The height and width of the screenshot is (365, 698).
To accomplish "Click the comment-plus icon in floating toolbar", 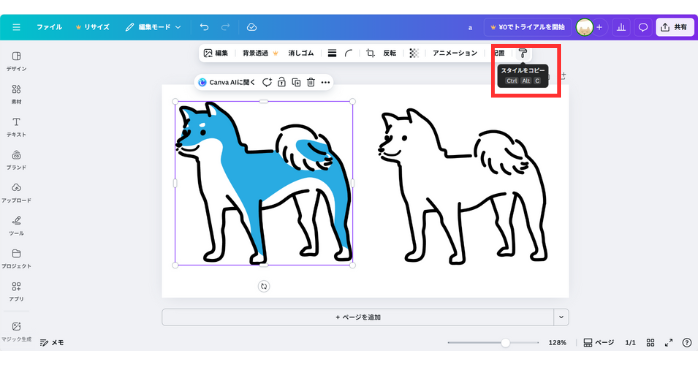I will pos(267,82).
